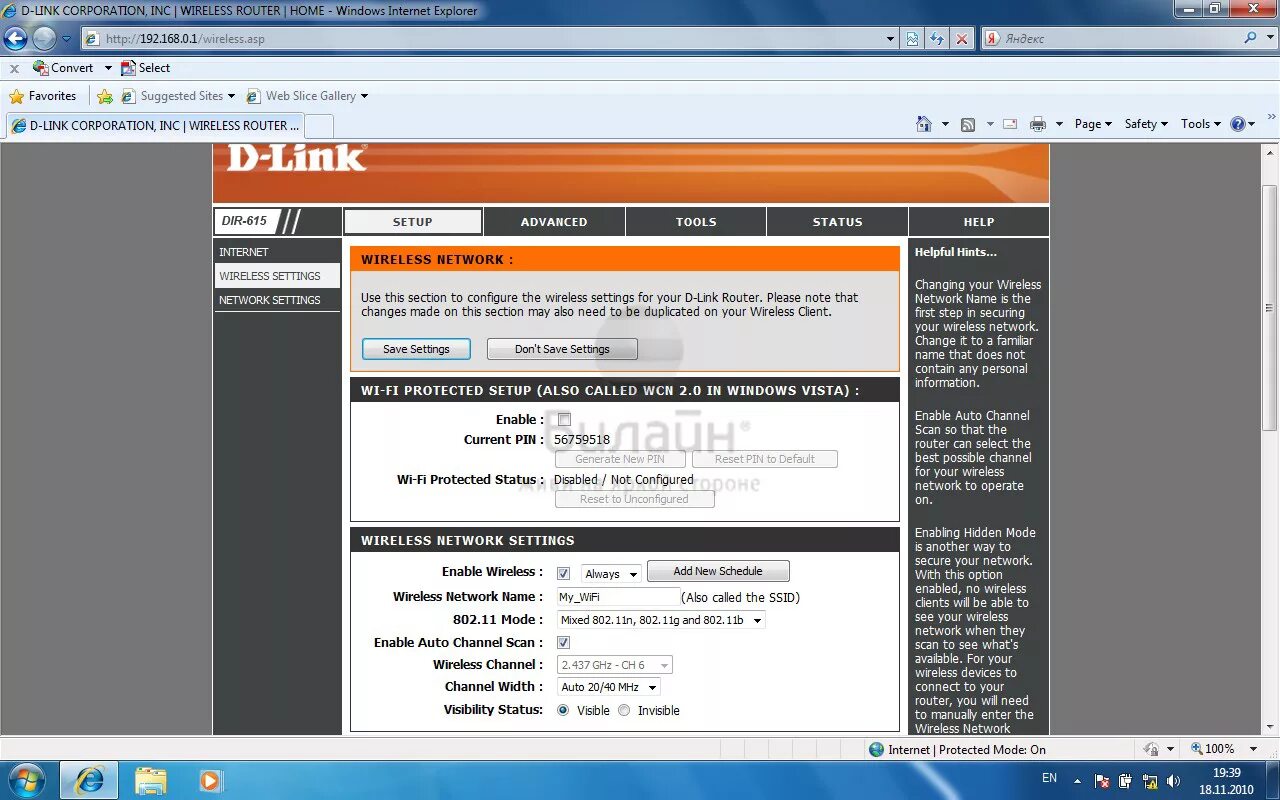The height and width of the screenshot is (800, 1280).
Task: Click the Refresh icon in address bar
Action: tap(937, 39)
